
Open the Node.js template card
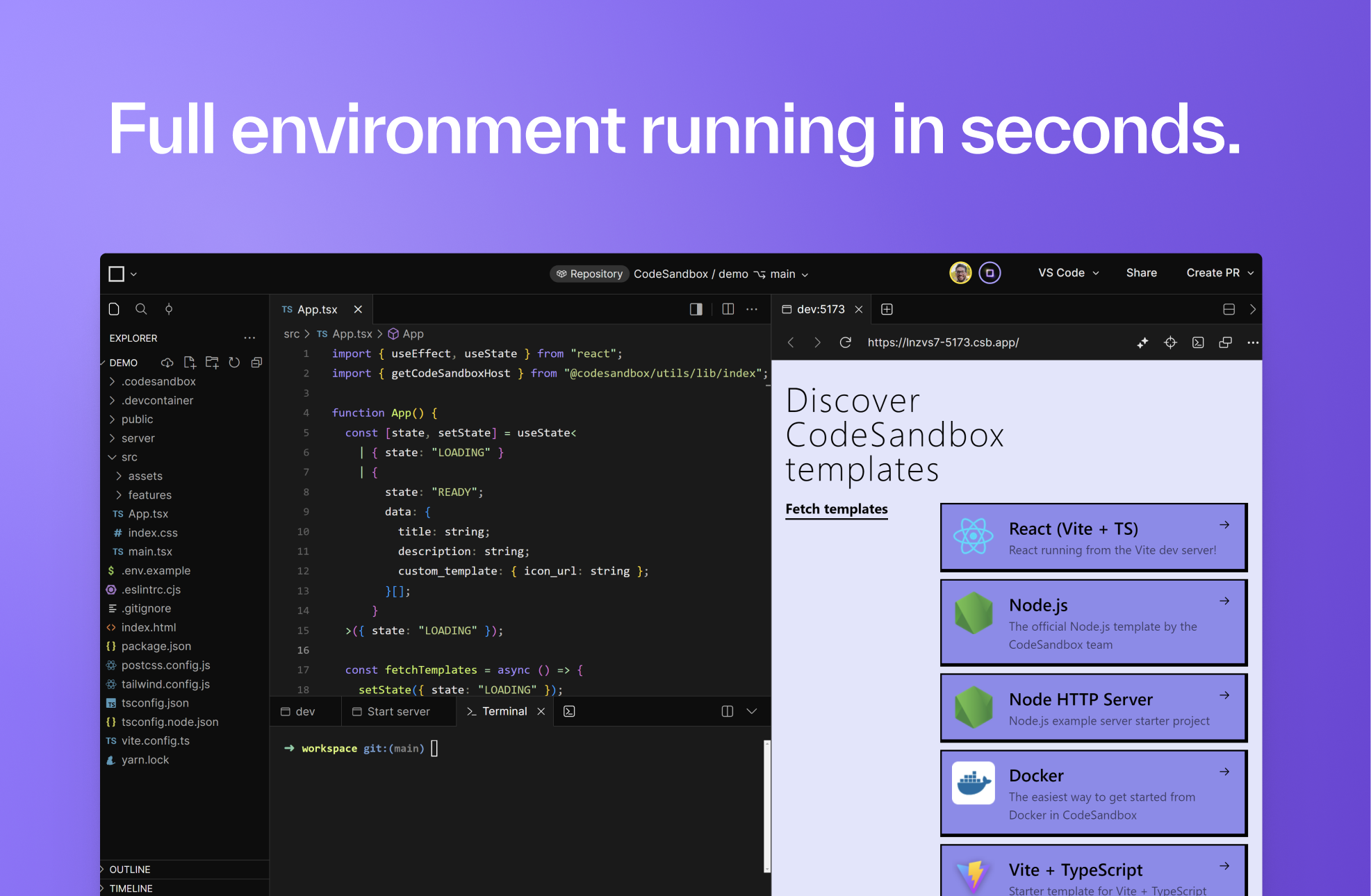[x=1094, y=622]
